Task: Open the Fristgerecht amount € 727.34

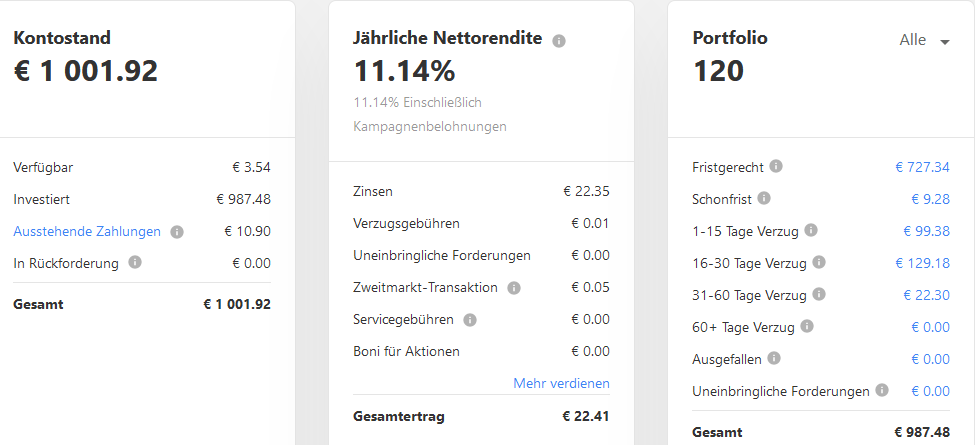Action: point(922,167)
